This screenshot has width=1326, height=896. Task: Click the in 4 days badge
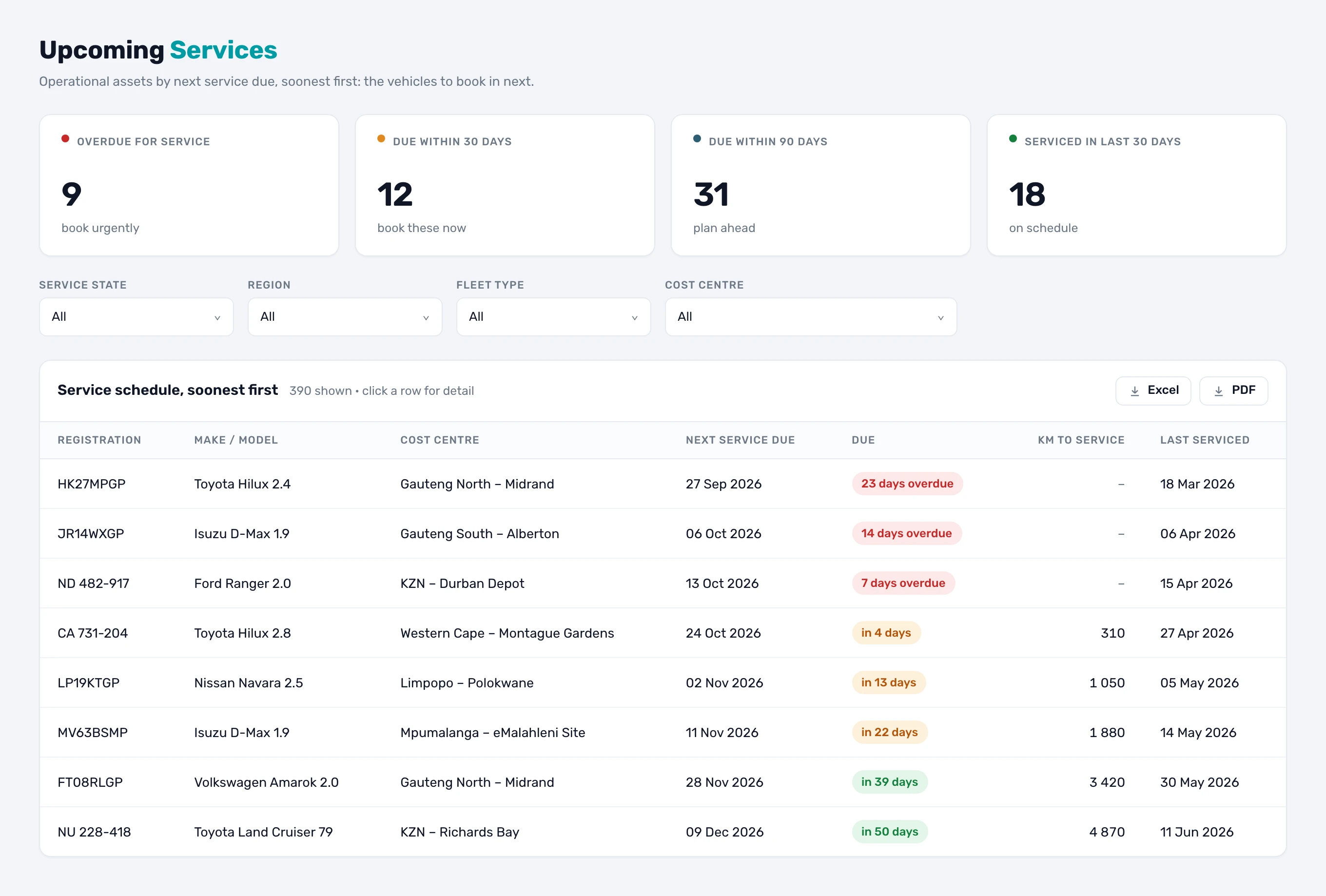[x=886, y=632]
